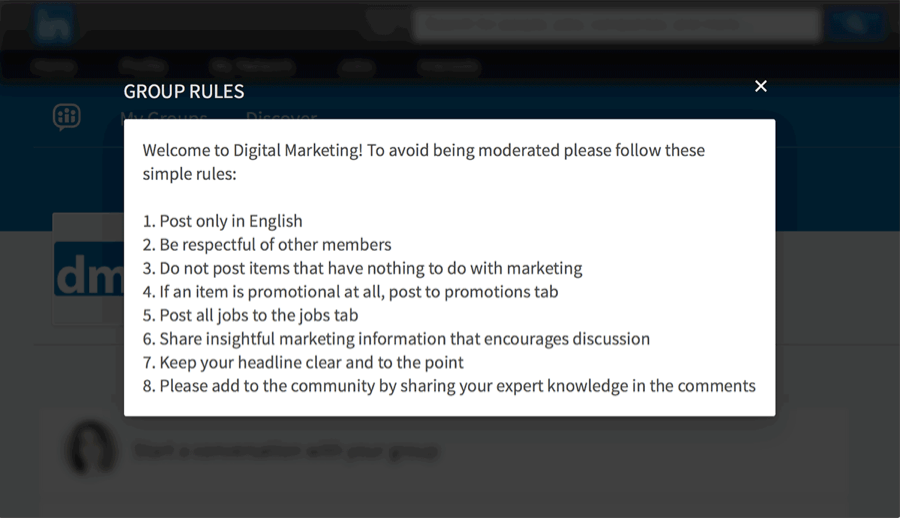Click the rule 'Post only in English'
The width and height of the screenshot is (900, 519).
click(x=223, y=221)
